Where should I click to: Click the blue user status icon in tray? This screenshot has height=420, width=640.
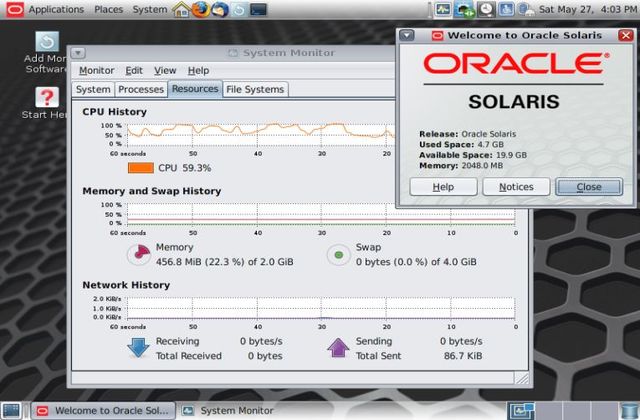[x=506, y=9]
